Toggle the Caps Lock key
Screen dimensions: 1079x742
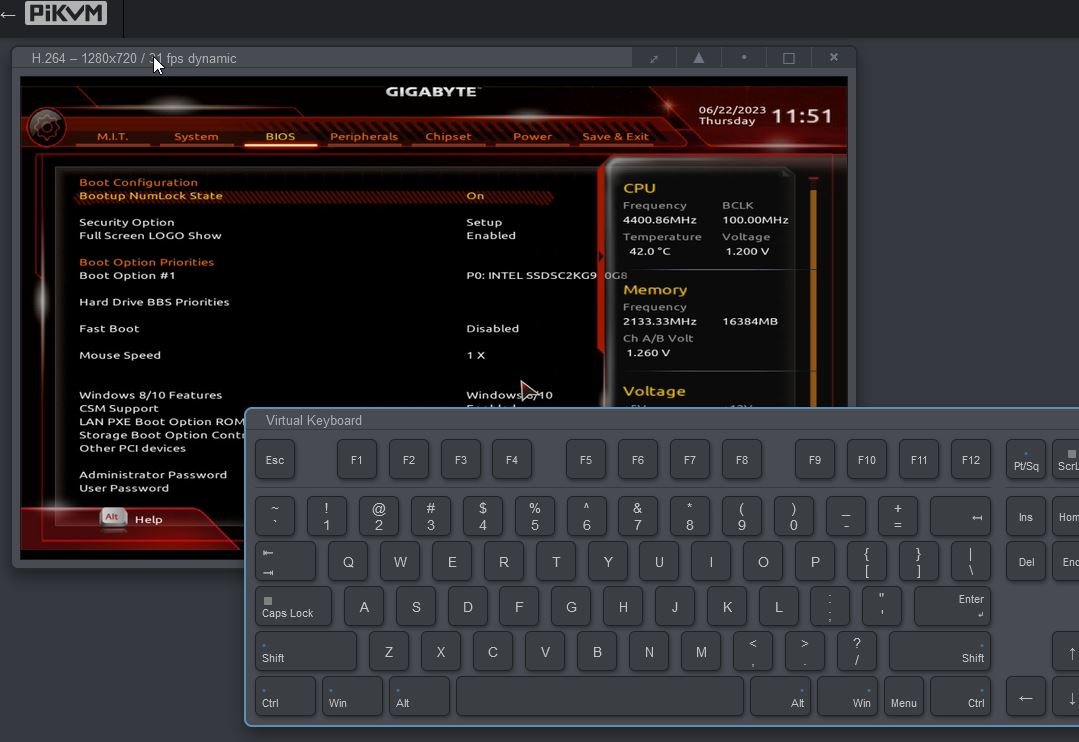coord(293,606)
